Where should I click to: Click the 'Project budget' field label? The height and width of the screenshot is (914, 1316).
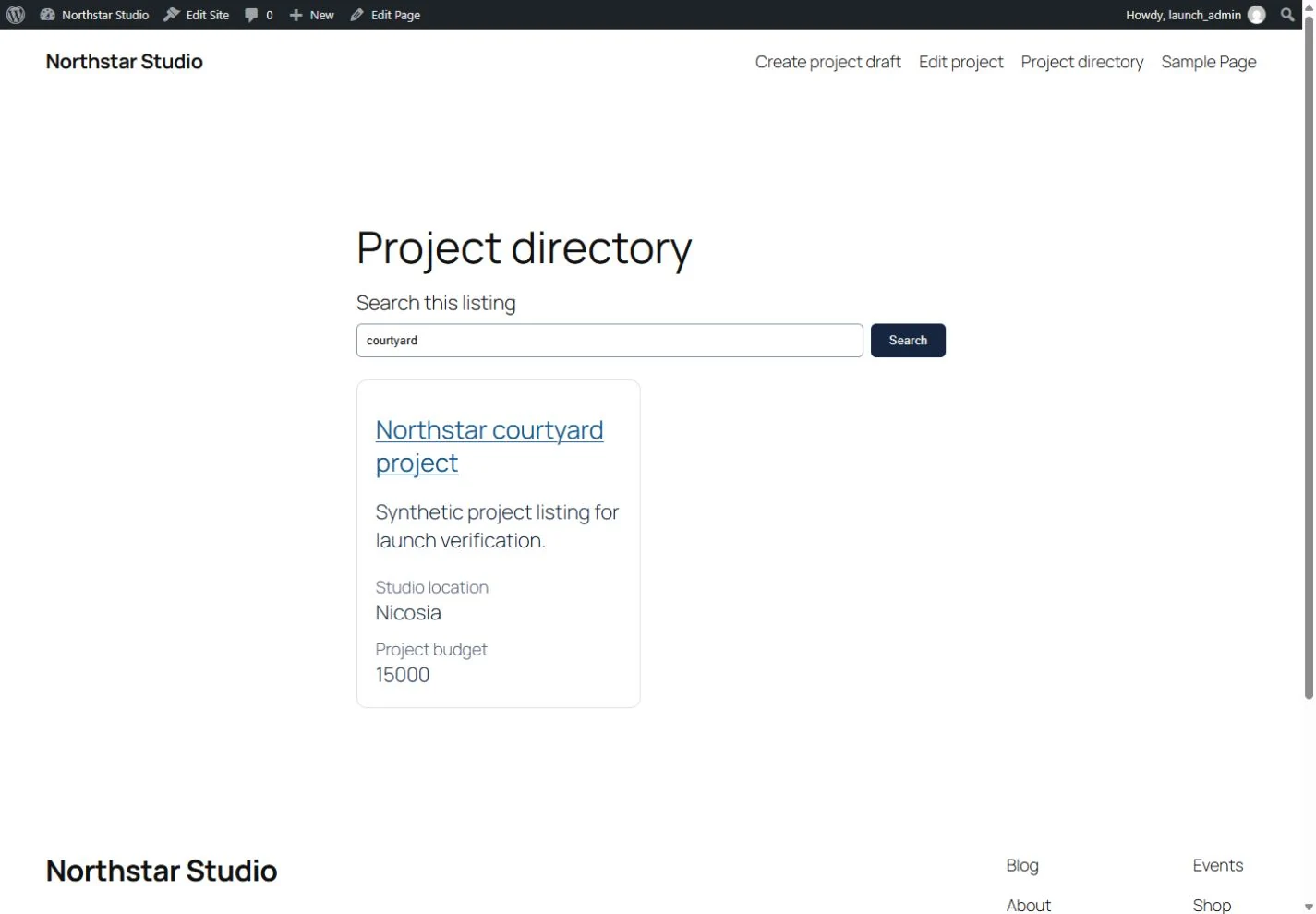[x=431, y=650]
